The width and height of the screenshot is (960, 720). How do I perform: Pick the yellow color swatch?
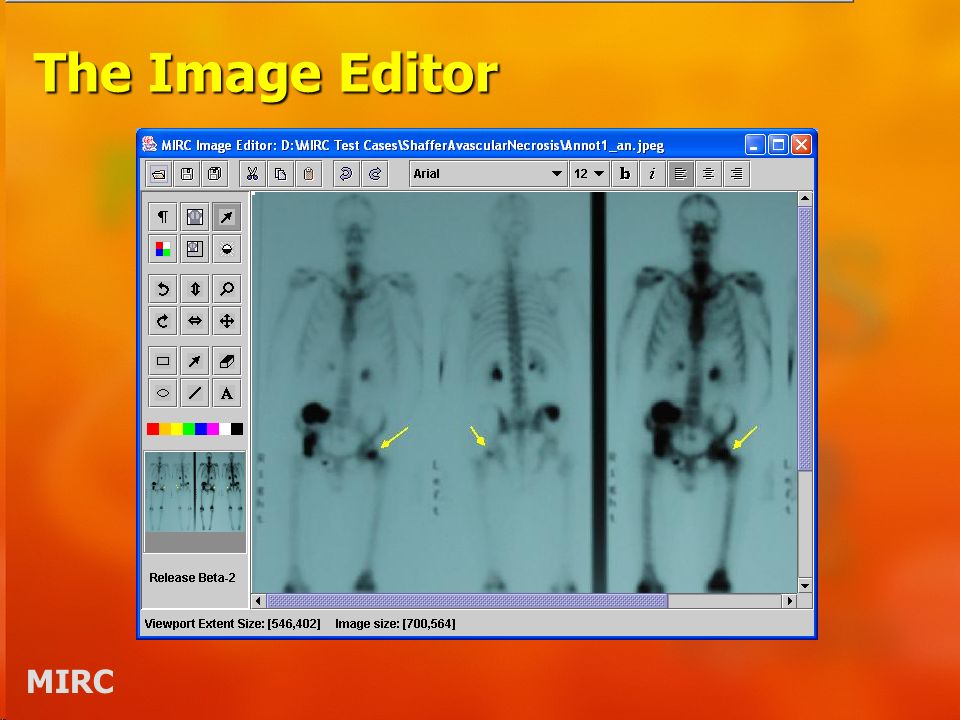click(177, 429)
